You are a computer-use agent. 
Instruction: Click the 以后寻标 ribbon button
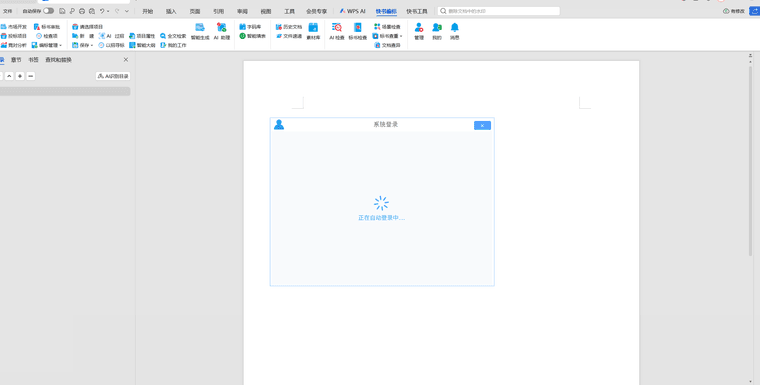coord(111,45)
